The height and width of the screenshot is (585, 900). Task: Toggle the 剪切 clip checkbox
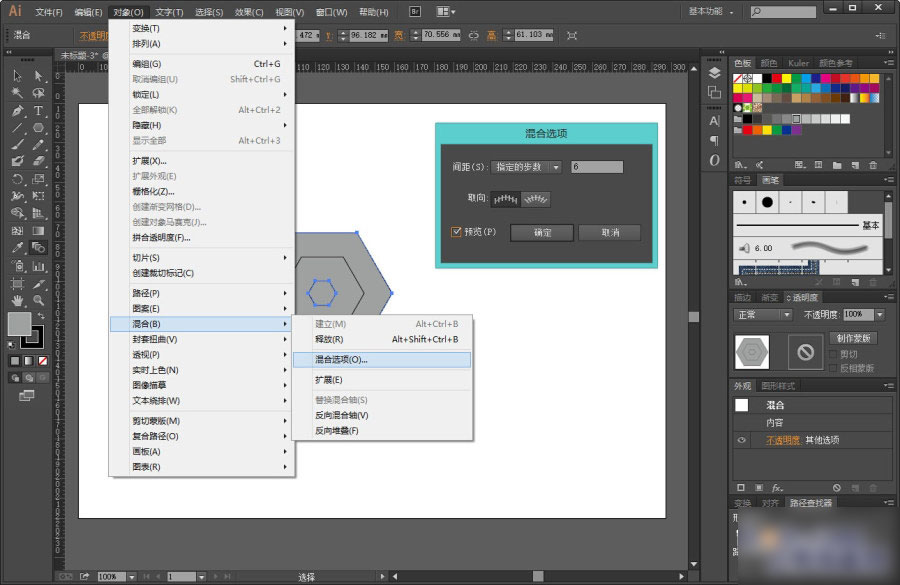tap(833, 354)
